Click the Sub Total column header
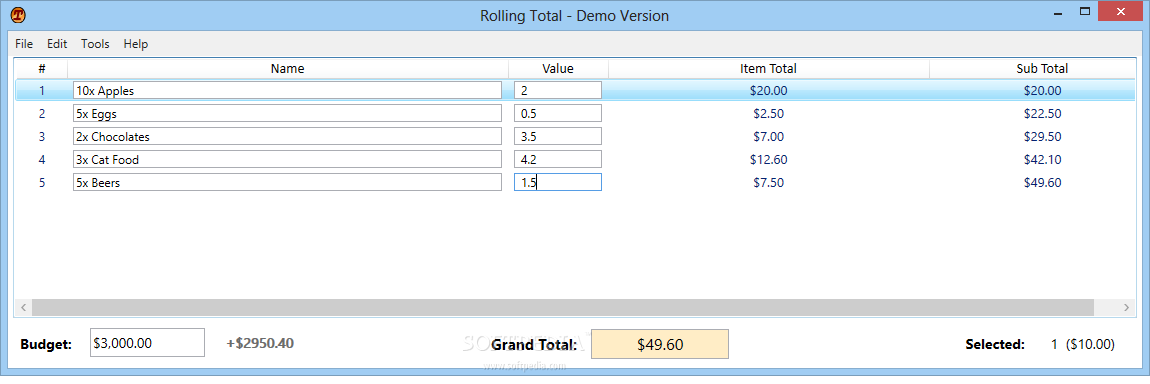This screenshot has width=1150, height=384. 1033,69
